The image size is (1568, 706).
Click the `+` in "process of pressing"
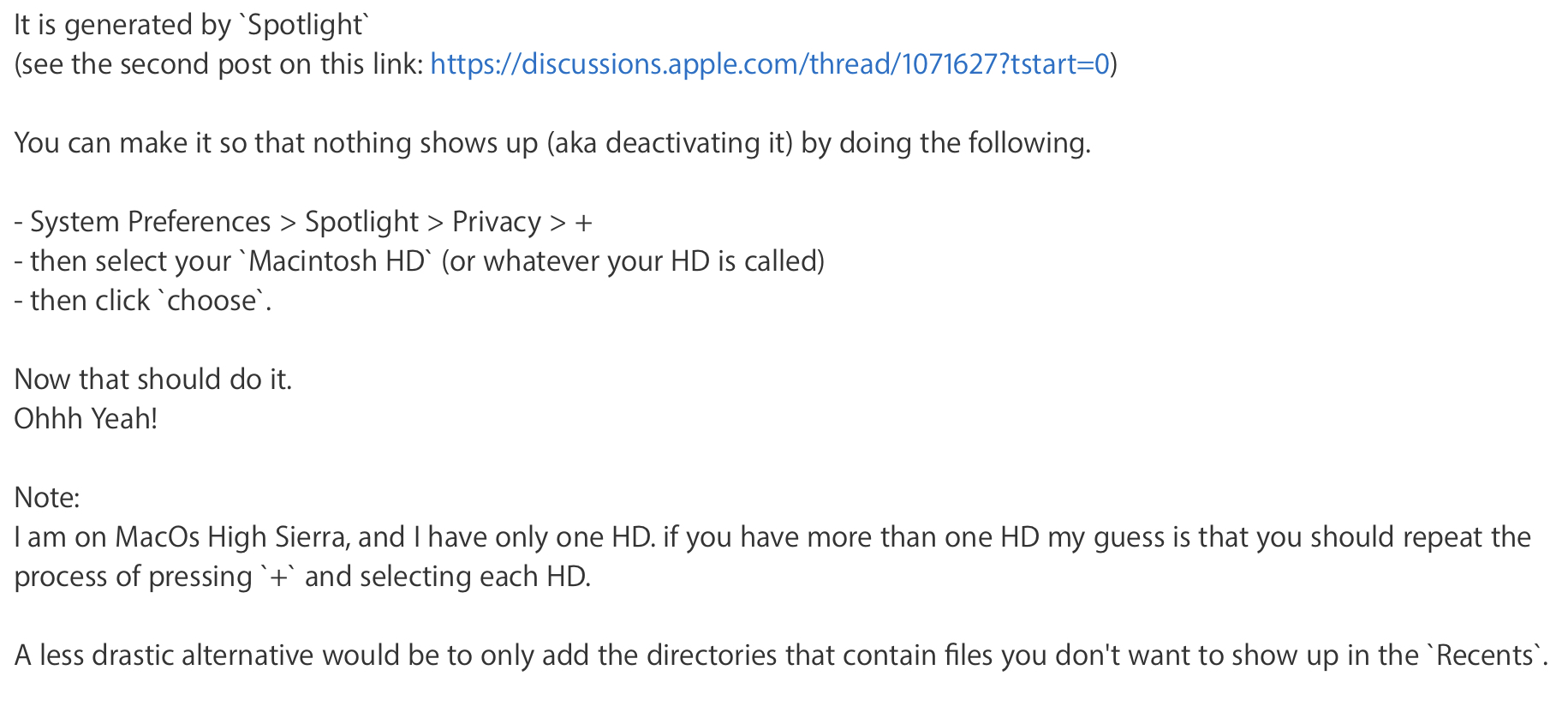pyautogui.click(x=278, y=577)
